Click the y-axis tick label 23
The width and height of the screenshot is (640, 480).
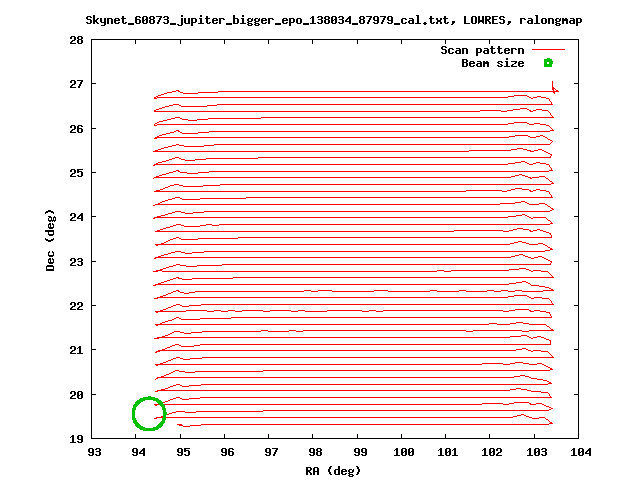(76, 262)
